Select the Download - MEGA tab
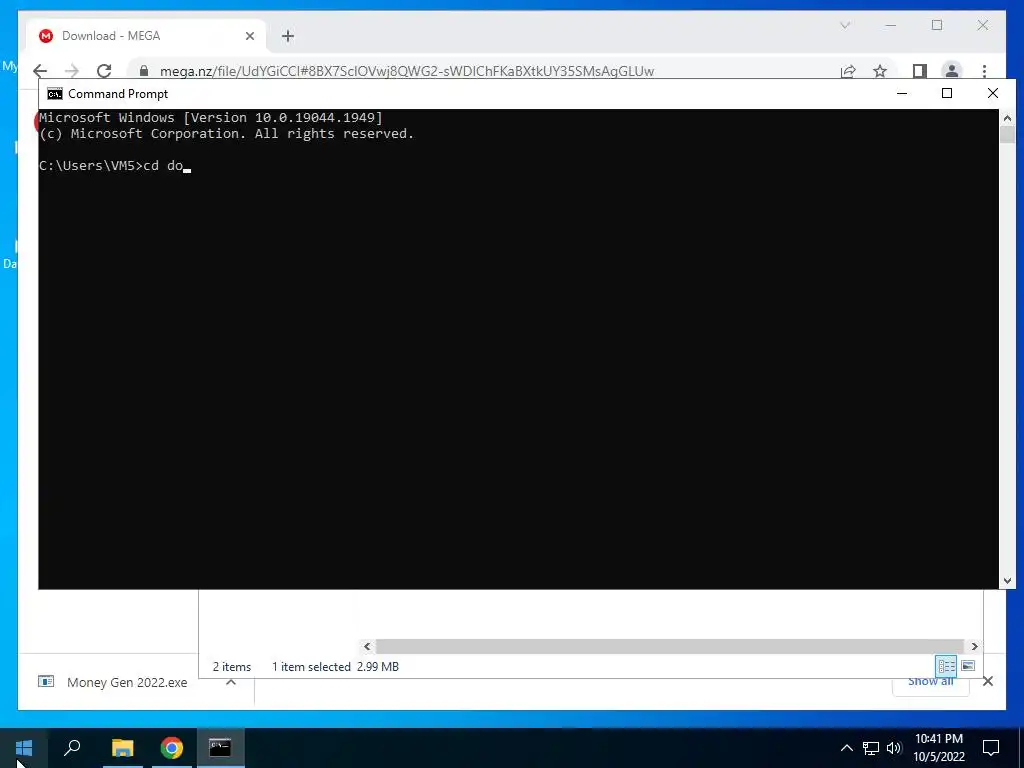 pos(146,36)
